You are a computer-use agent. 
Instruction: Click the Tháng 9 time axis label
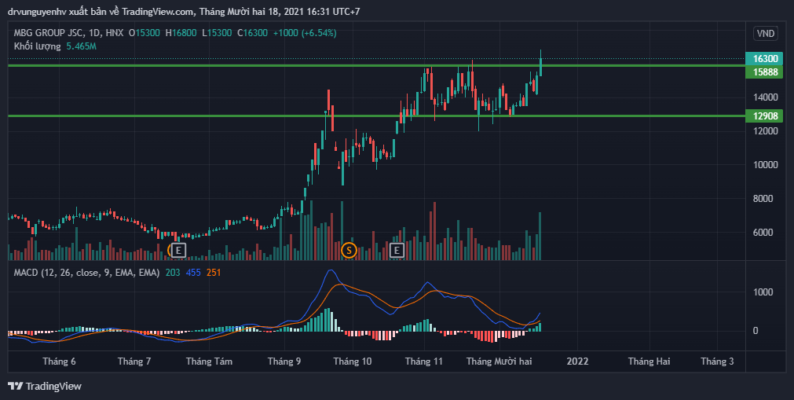coord(284,361)
